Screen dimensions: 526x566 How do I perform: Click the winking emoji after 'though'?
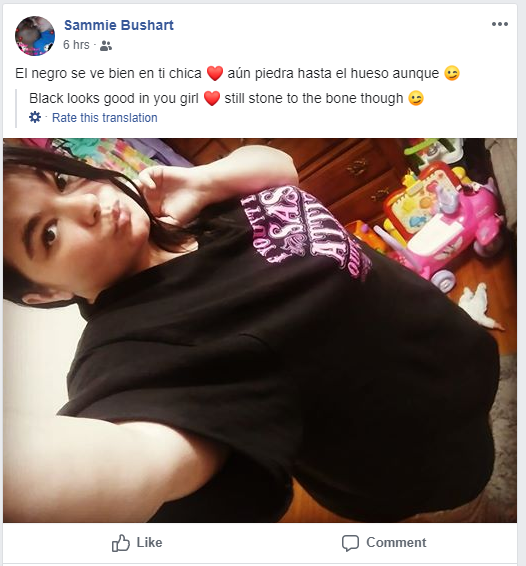pos(416,98)
